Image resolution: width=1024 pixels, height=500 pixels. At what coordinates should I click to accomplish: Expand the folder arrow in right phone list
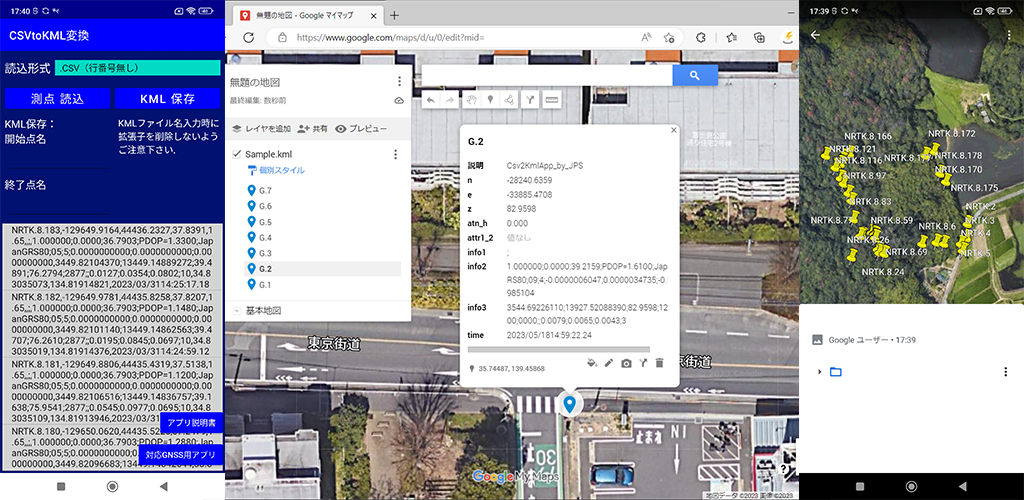point(820,371)
